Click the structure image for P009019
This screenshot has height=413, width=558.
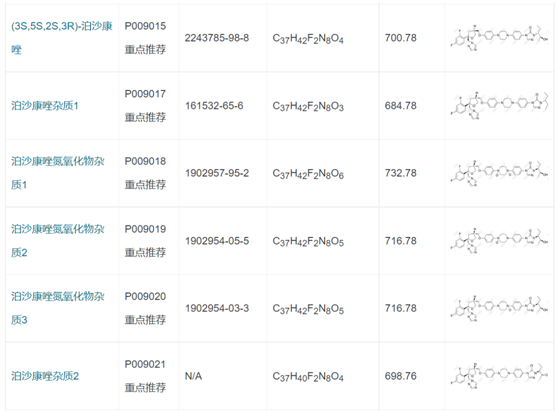pos(499,241)
